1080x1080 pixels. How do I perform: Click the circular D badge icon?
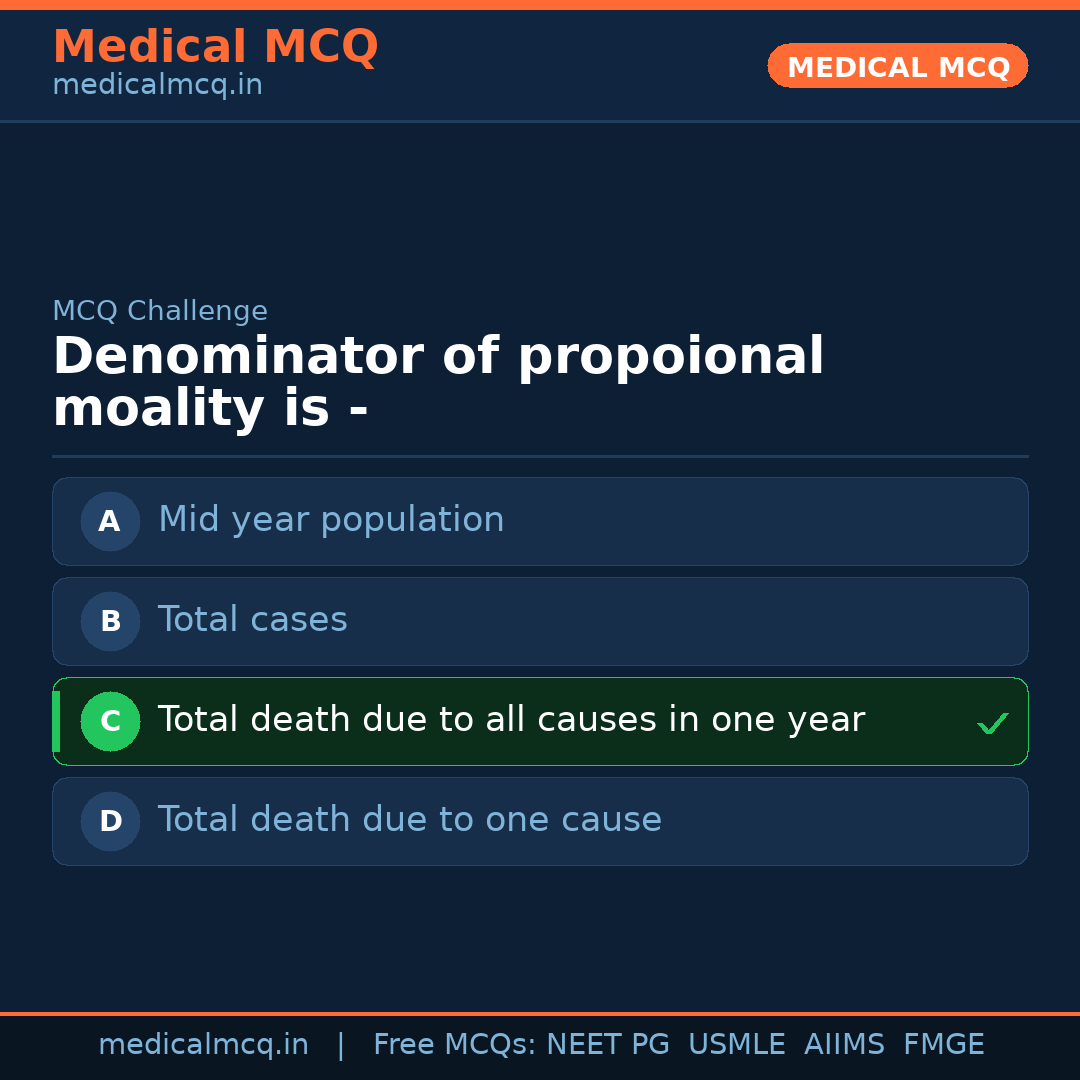click(110, 821)
